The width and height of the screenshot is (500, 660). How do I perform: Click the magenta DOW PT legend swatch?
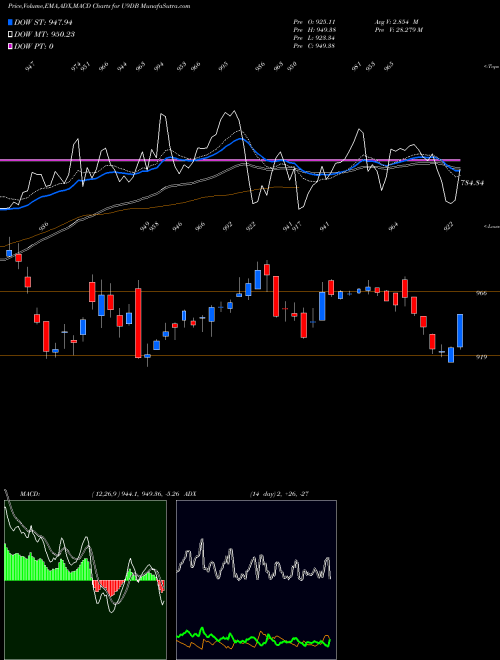coord(11,46)
